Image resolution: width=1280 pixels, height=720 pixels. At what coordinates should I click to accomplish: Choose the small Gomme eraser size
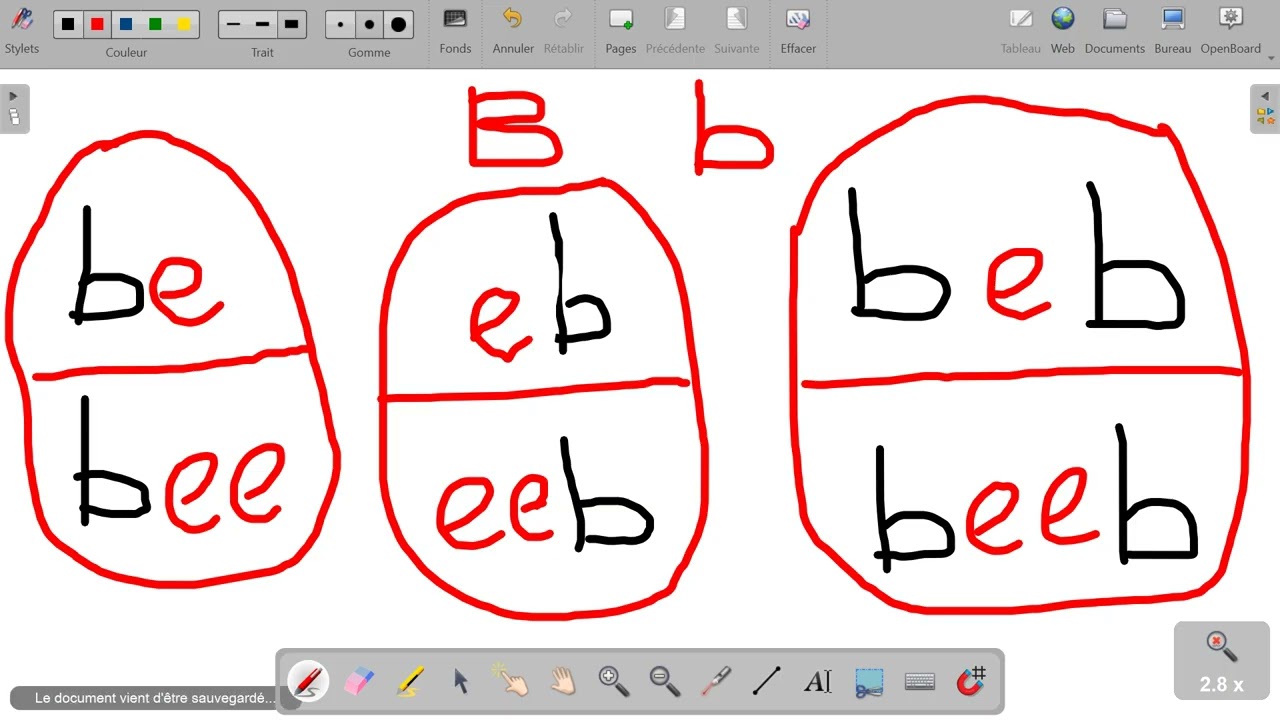(x=341, y=24)
